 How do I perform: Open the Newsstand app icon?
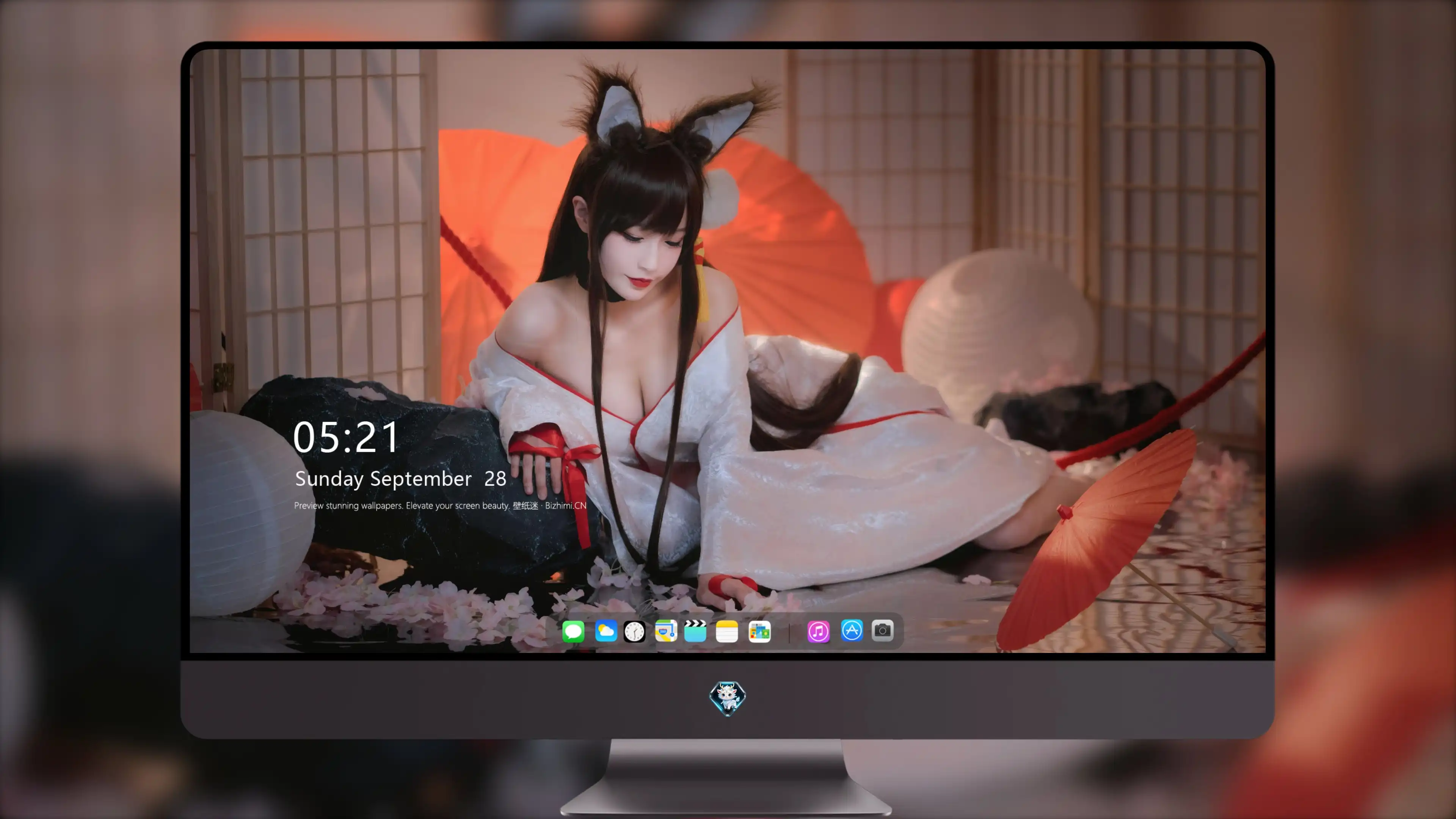pyautogui.click(x=759, y=631)
